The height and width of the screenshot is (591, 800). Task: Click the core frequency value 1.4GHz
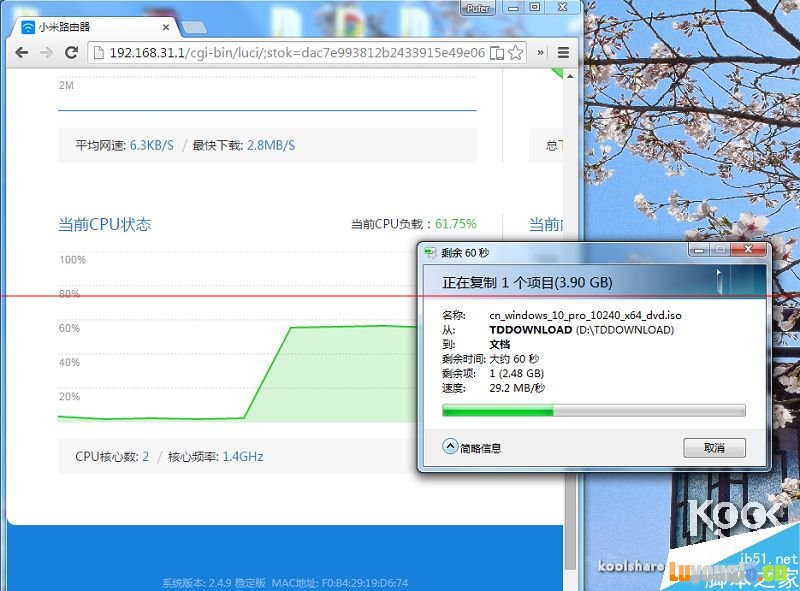point(243,456)
